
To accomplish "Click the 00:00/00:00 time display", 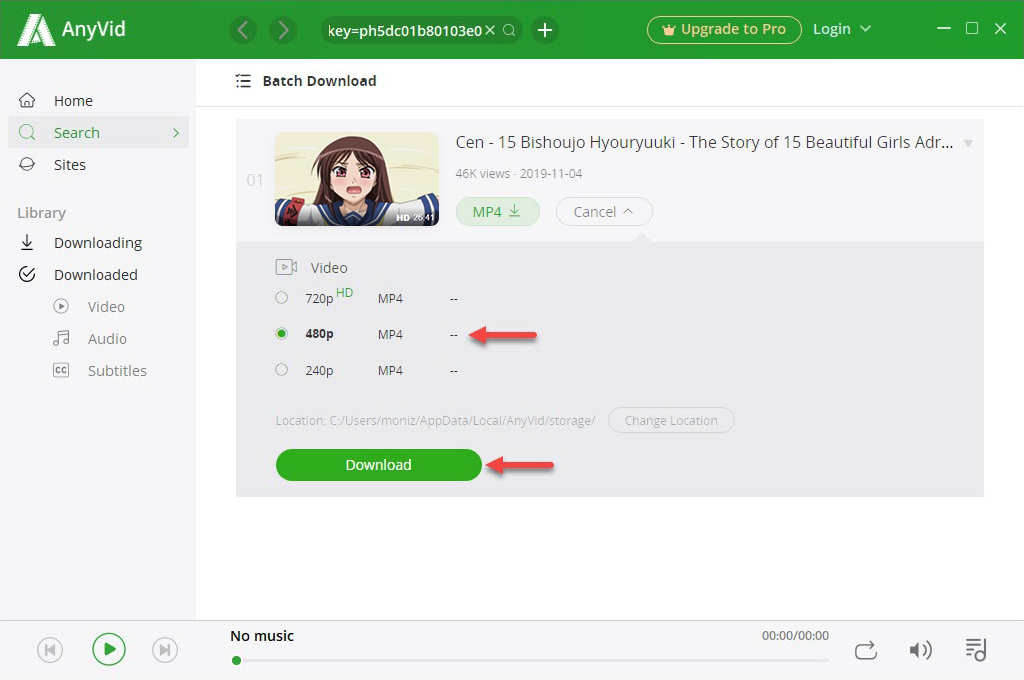I will pos(795,636).
